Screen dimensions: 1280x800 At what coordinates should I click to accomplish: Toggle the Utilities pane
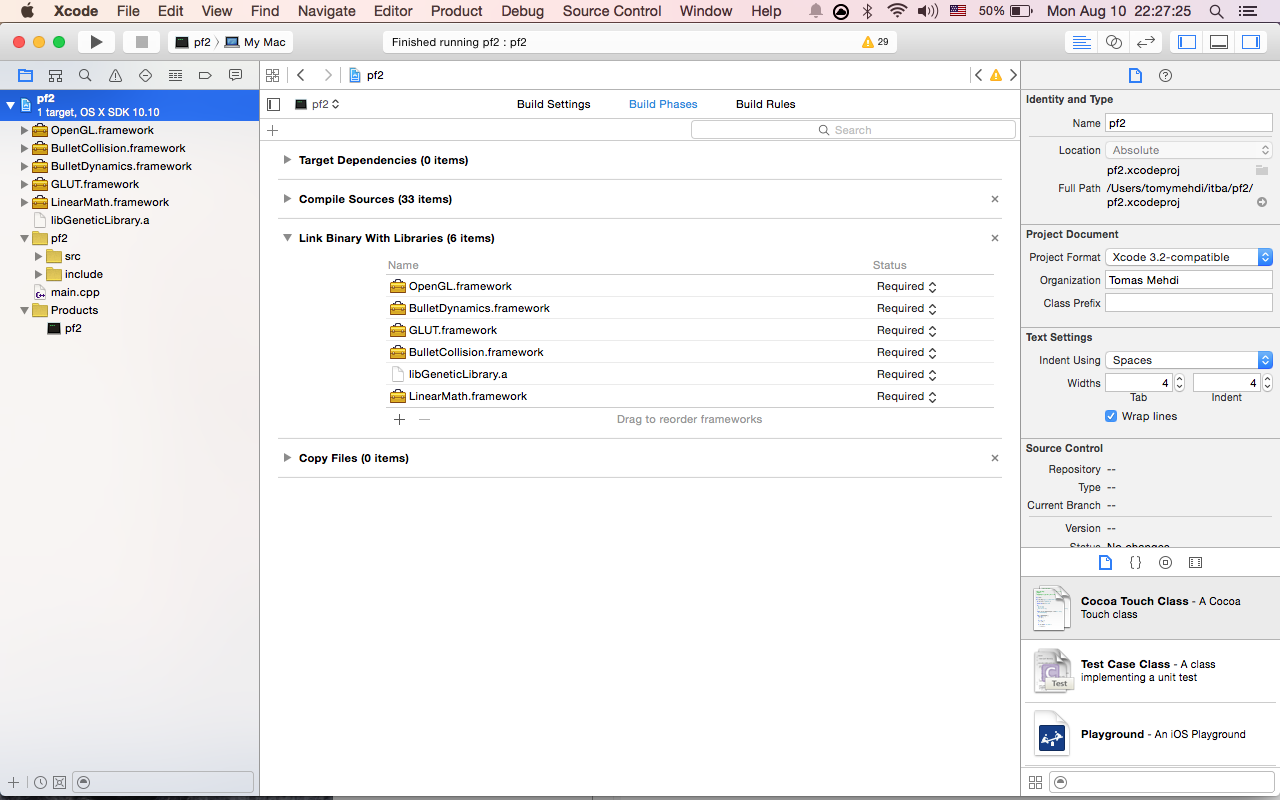click(x=1251, y=42)
